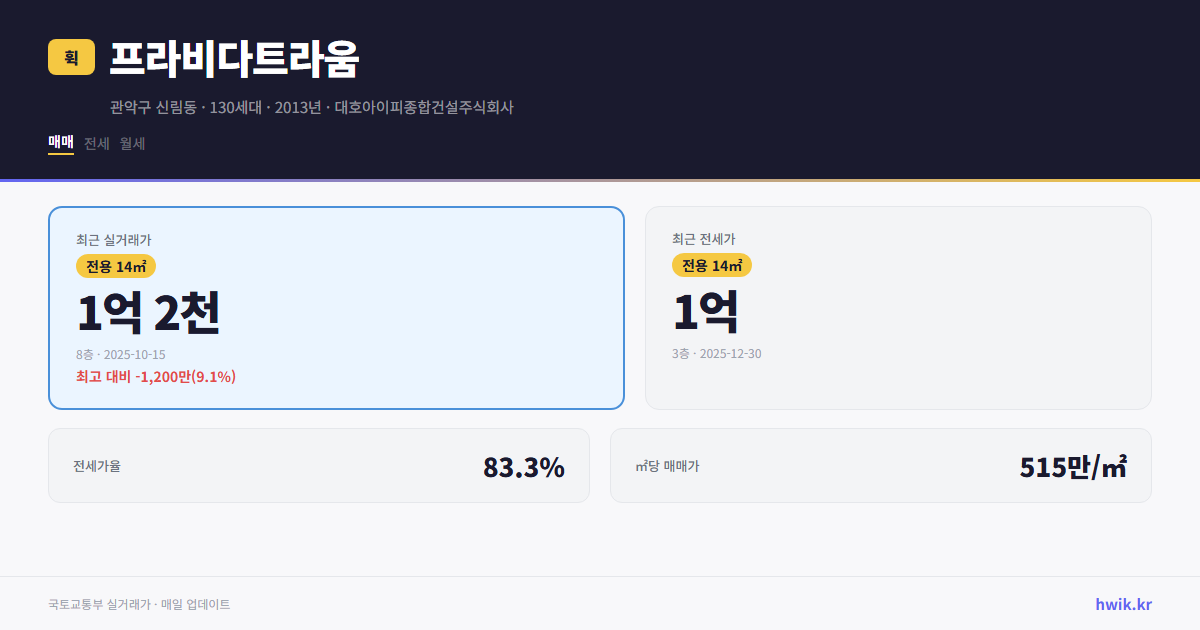Select the 최근 실거래가 card
Viewport: 1200px width, 630px height.
pyautogui.click(x=335, y=307)
